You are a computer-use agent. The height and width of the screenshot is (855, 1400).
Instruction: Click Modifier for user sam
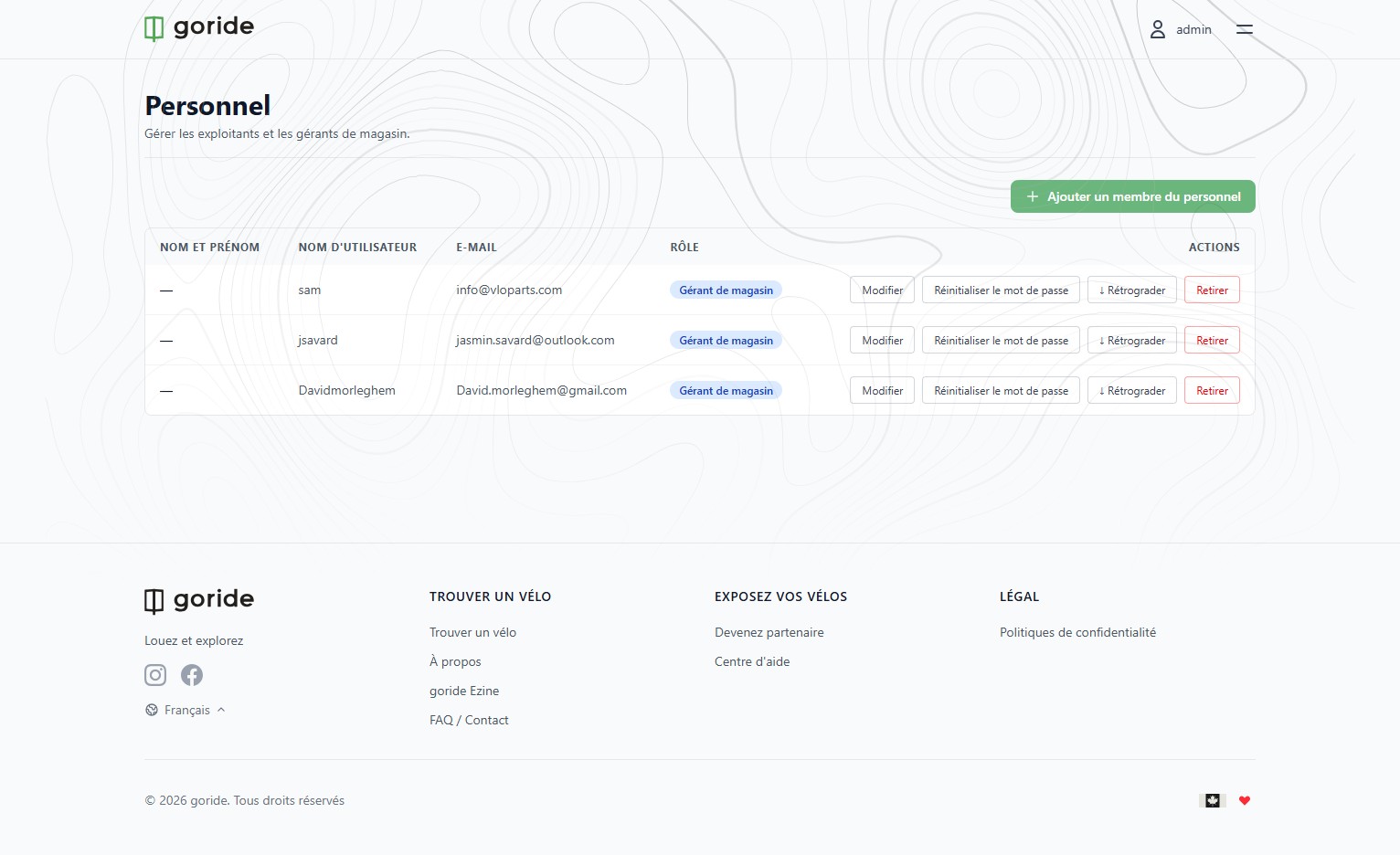883,290
